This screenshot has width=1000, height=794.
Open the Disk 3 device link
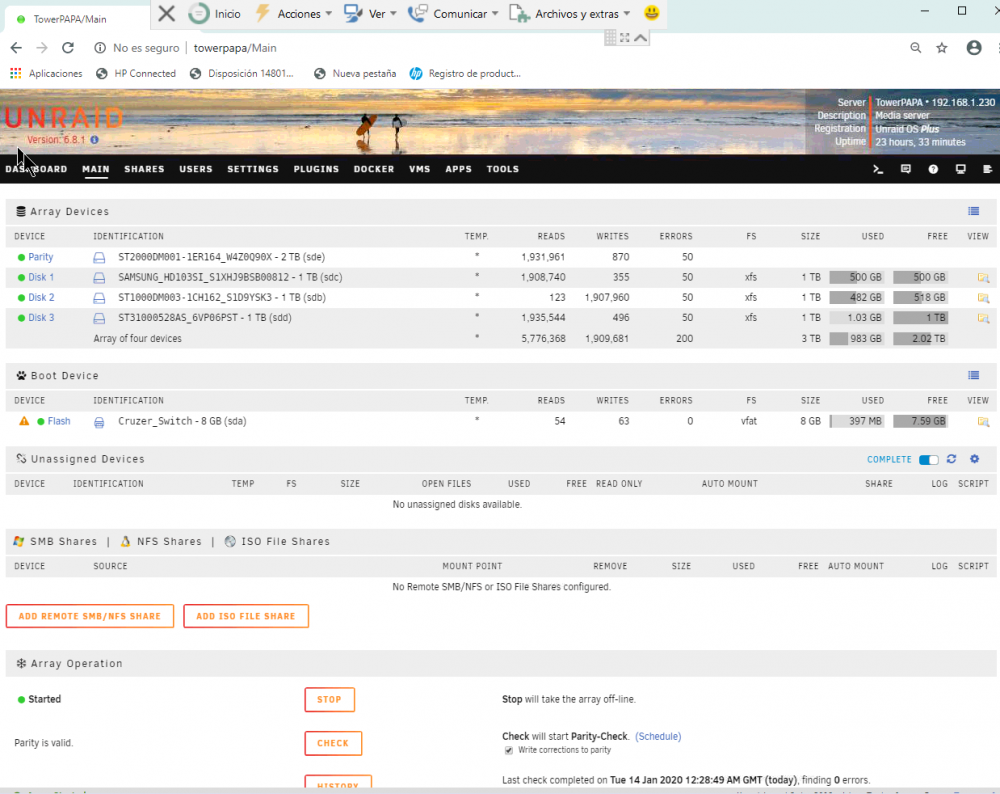(41, 318)
